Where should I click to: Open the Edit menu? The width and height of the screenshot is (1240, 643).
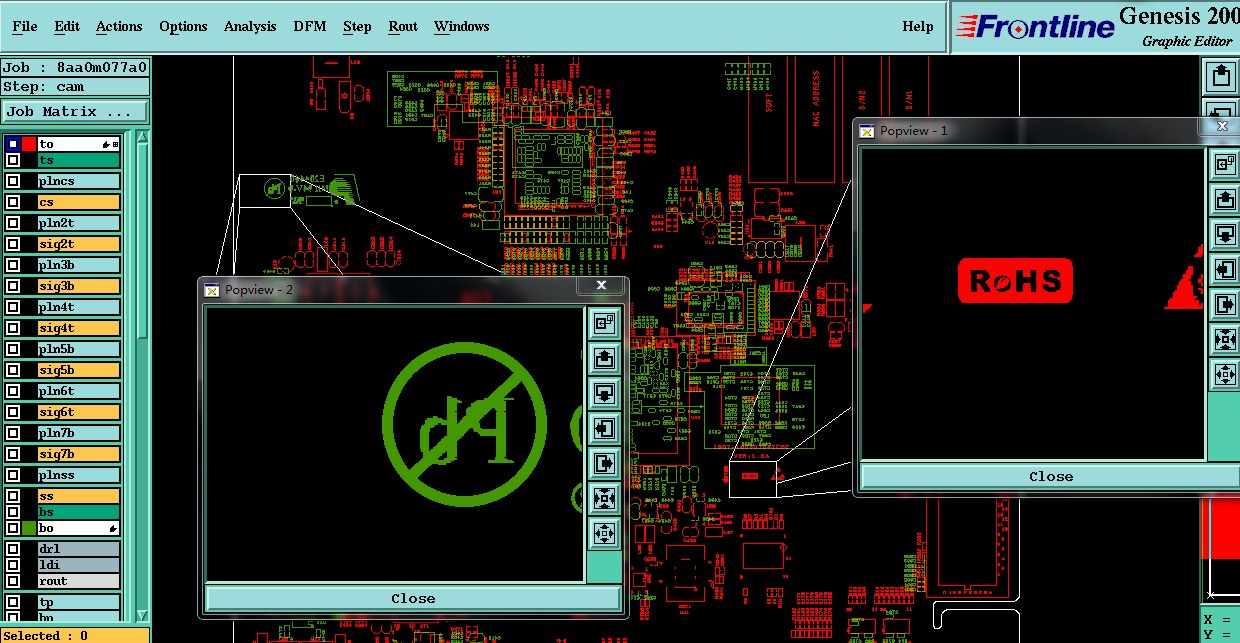[67, 26]
